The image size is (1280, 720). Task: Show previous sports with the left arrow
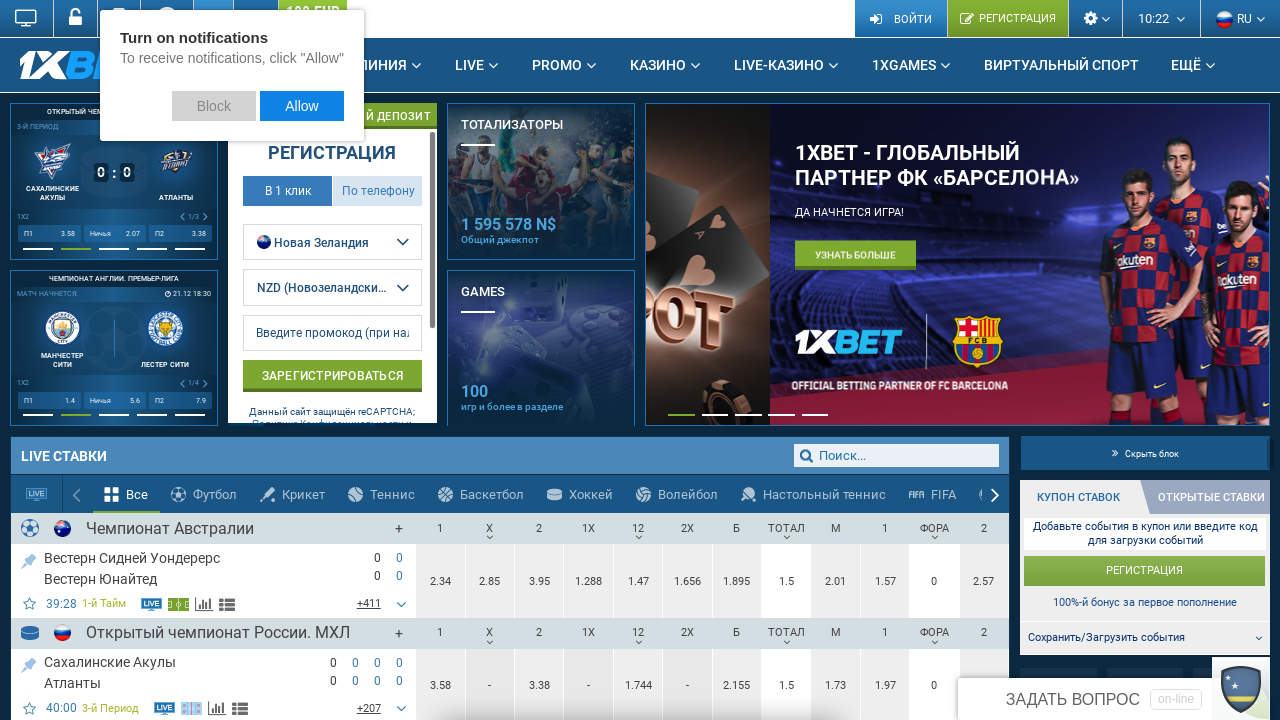tap(76, 494)
